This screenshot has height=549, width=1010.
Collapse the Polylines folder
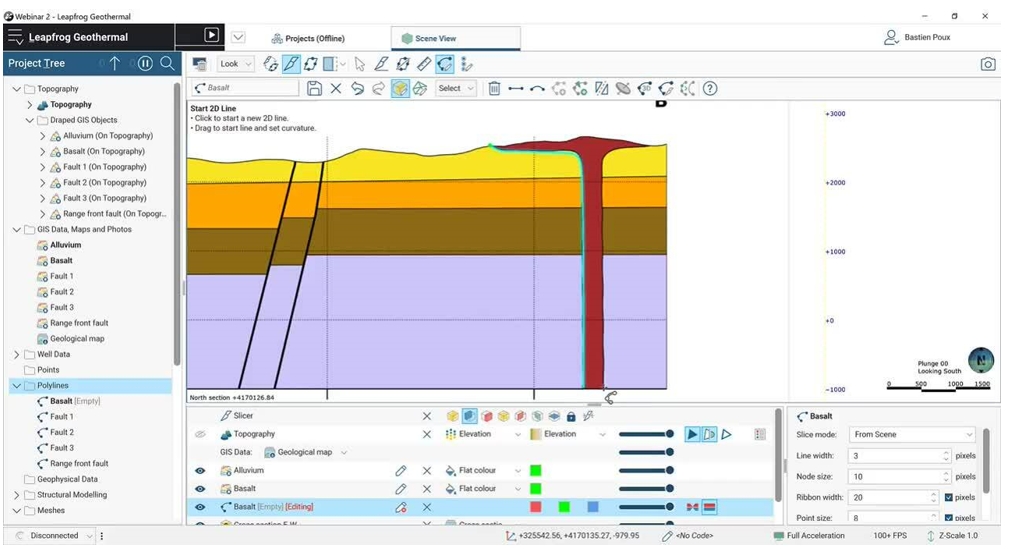[16, 385]
